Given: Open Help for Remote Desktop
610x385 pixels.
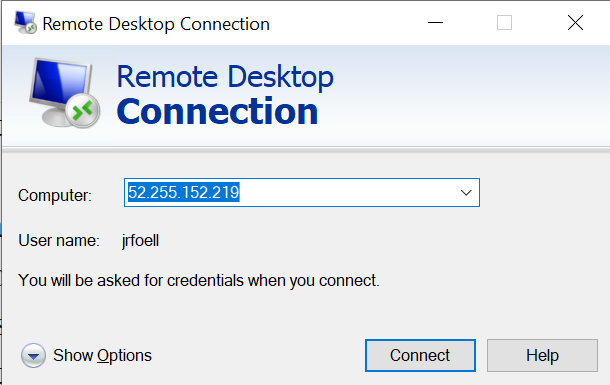Looking at the screenshot, I should tap(542, 355).
